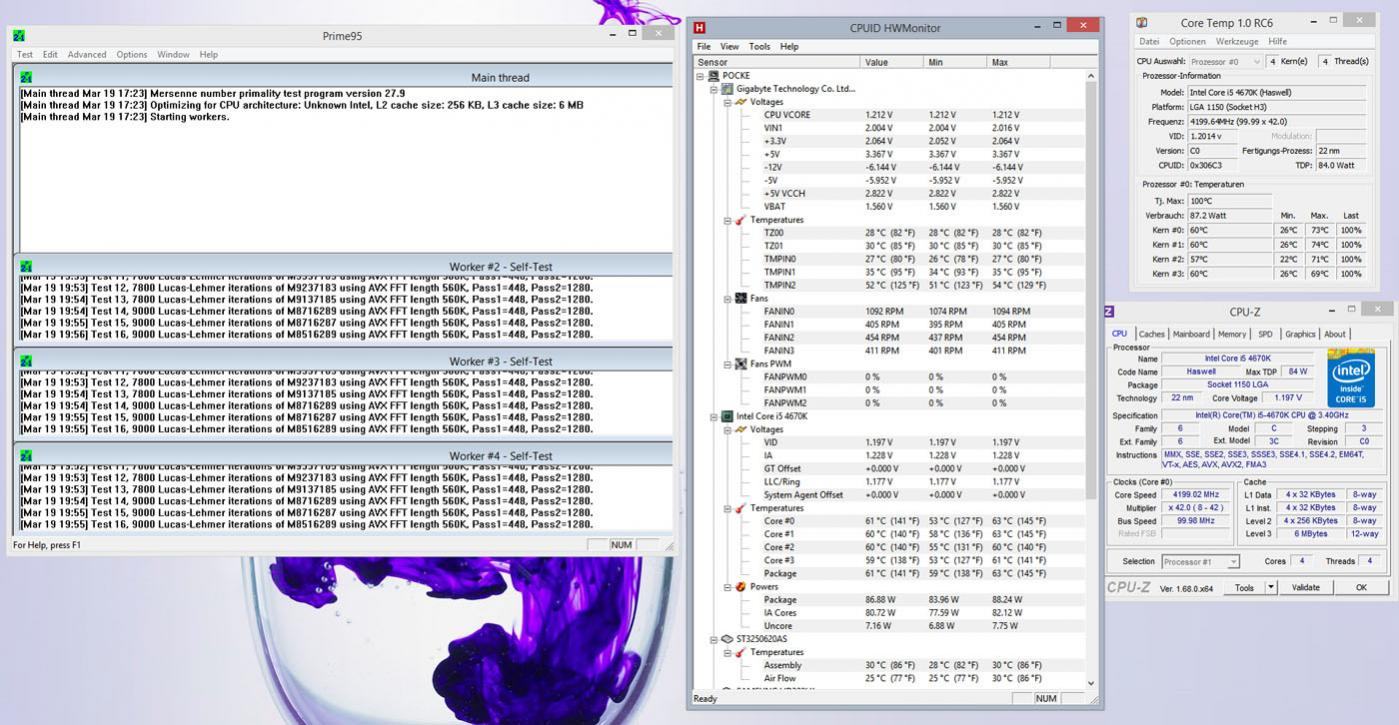Open the Datei menu in Core Temp
The width and height of the screenshot is (1399, 725).
1149,41
